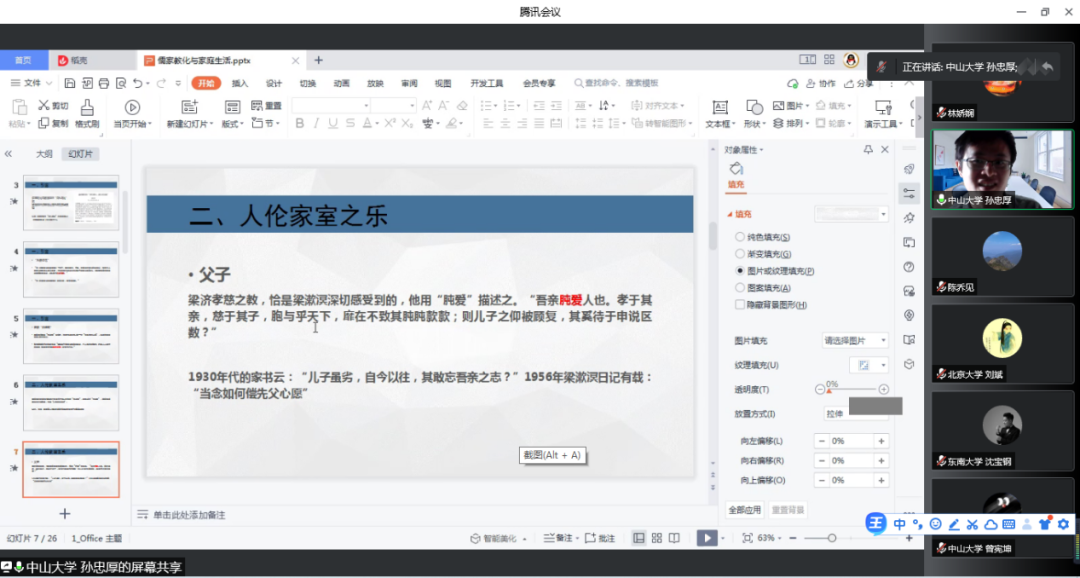This screenshot has height=578, width=1080.
Task: Click the fit-to-window zoom icon
Action: 747,538
